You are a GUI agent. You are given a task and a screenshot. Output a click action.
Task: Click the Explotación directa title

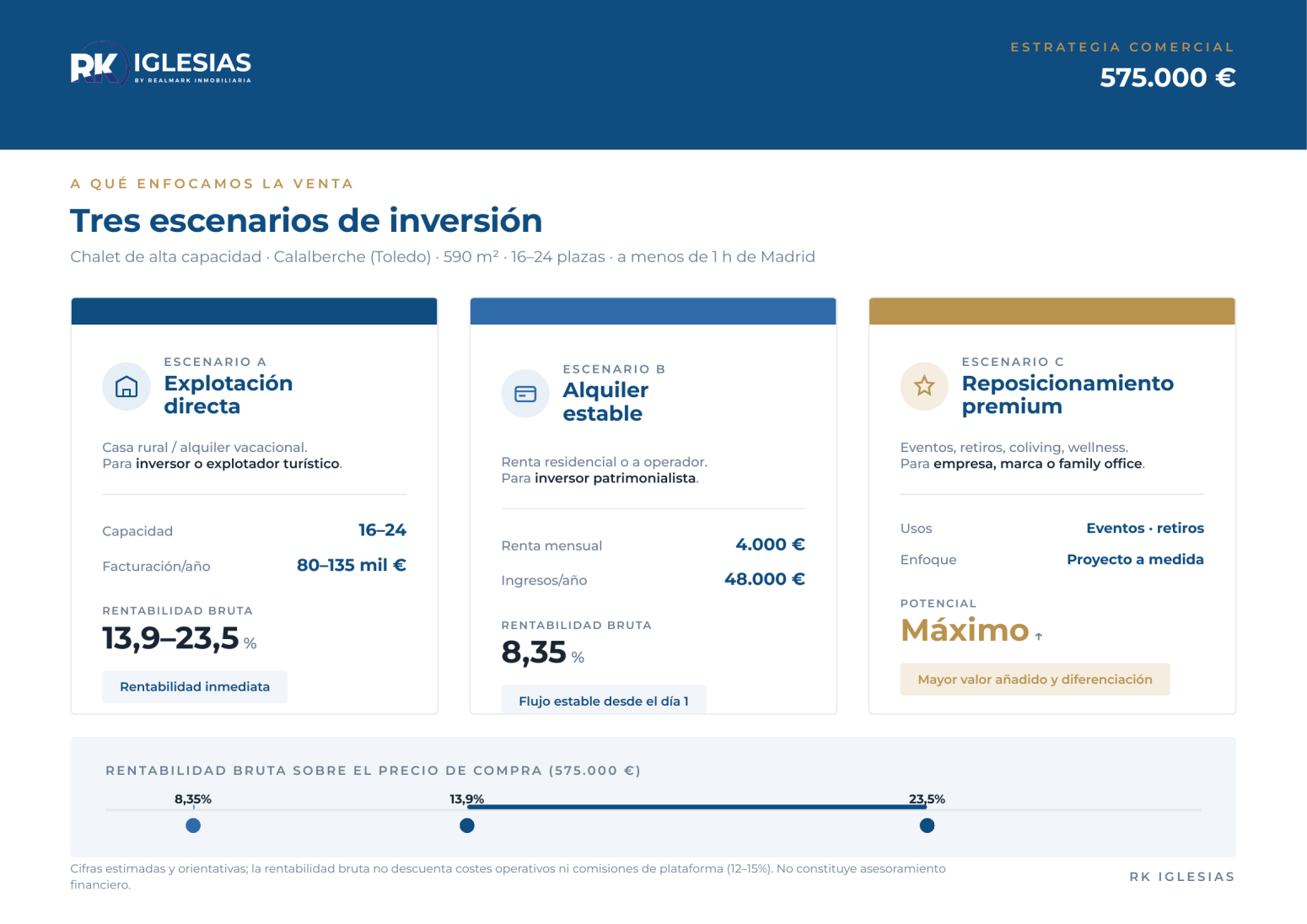point(229,395)
